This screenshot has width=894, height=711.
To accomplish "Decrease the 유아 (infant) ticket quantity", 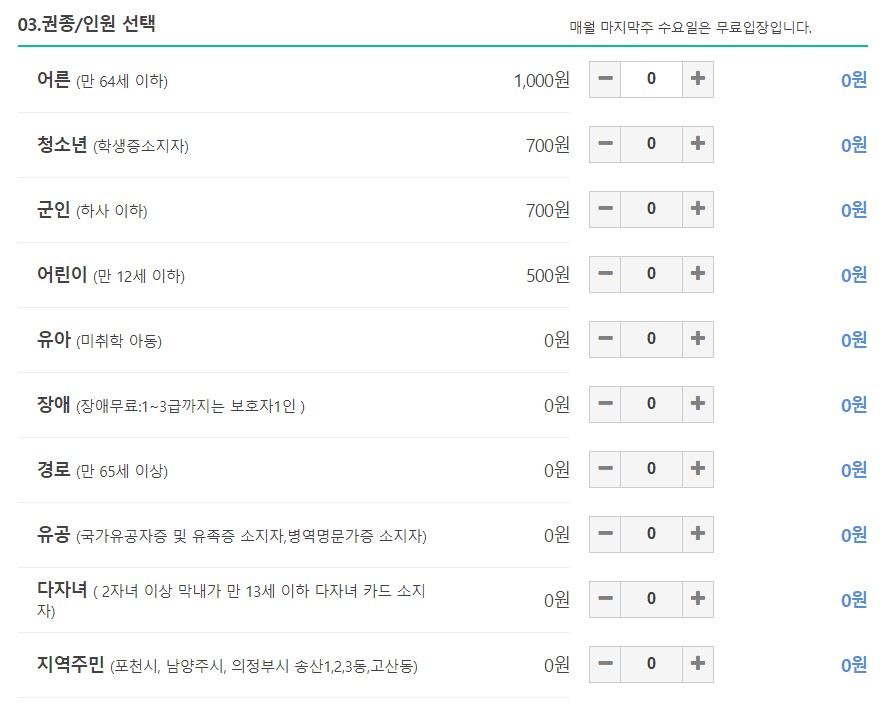I will (604, 339).
